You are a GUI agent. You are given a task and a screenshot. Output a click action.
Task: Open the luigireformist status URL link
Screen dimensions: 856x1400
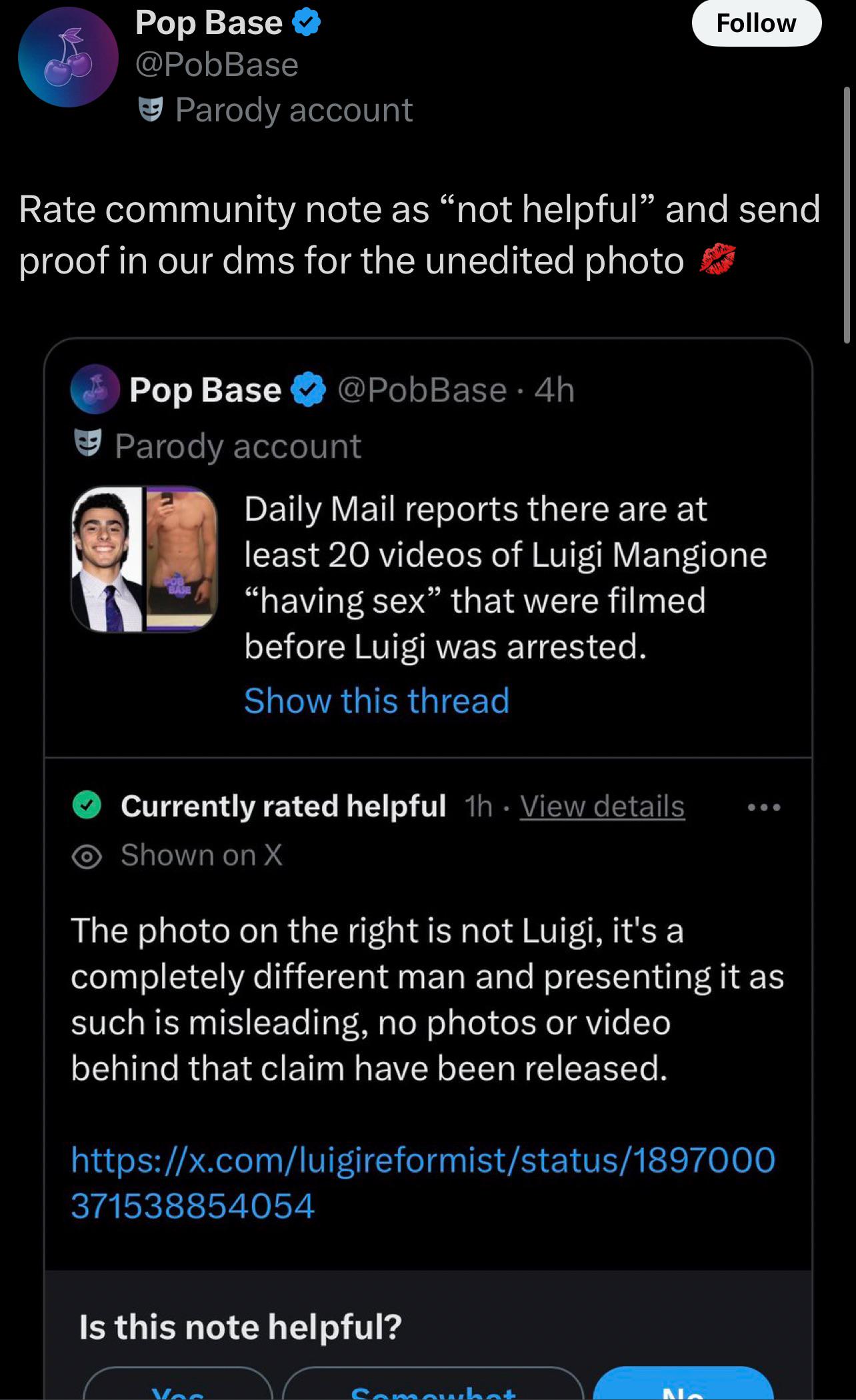point(423,1182)
